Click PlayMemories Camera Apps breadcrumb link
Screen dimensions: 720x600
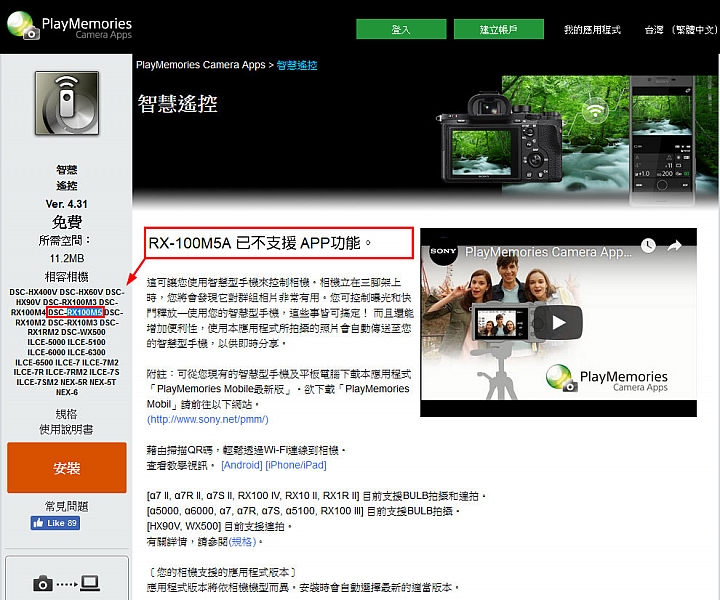pos(201,65)
